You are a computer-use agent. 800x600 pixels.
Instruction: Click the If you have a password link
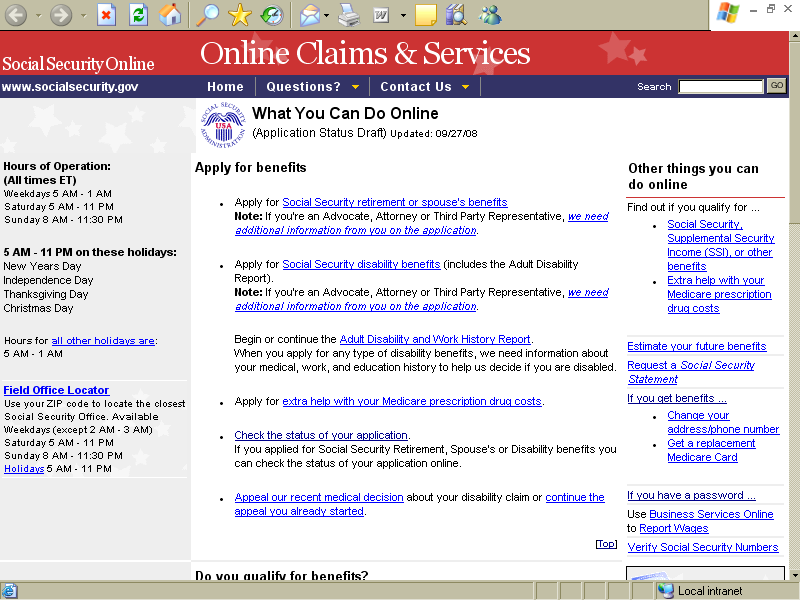click(691, 495)
